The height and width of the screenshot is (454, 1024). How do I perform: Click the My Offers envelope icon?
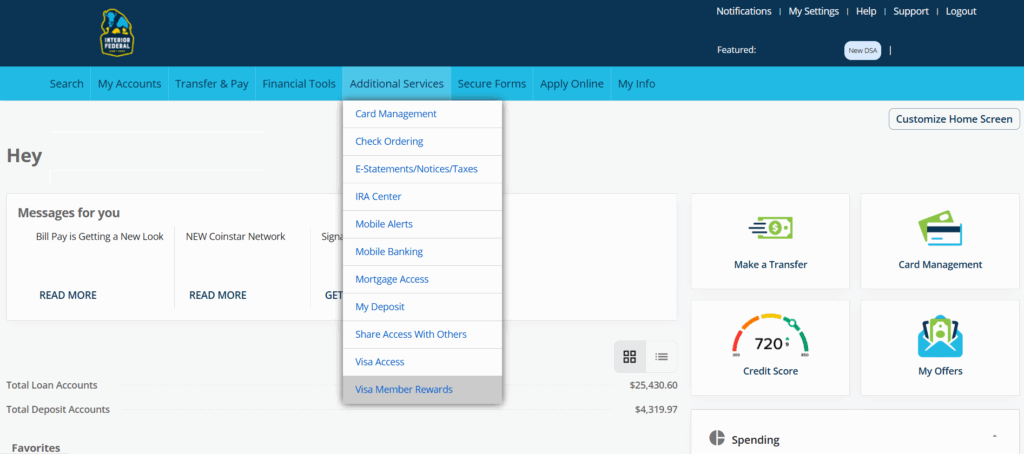[x=939, y=336]
